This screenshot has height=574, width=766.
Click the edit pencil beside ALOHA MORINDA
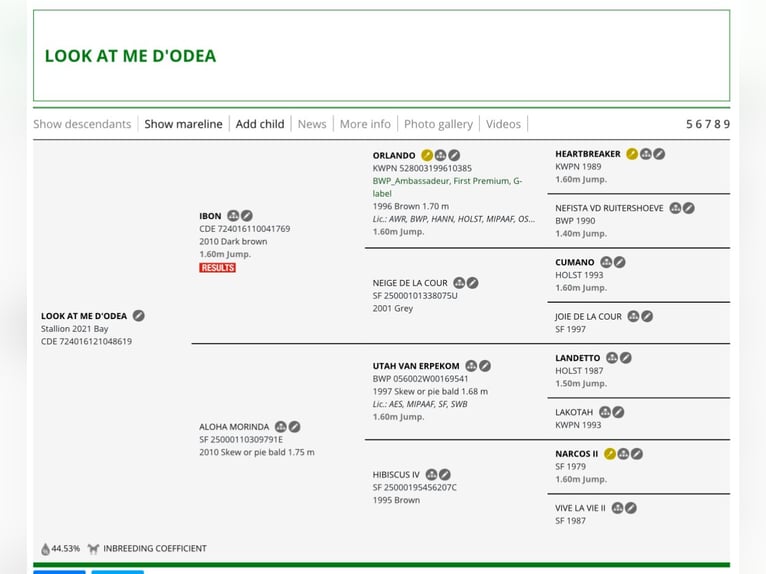(x=294, y=427)
